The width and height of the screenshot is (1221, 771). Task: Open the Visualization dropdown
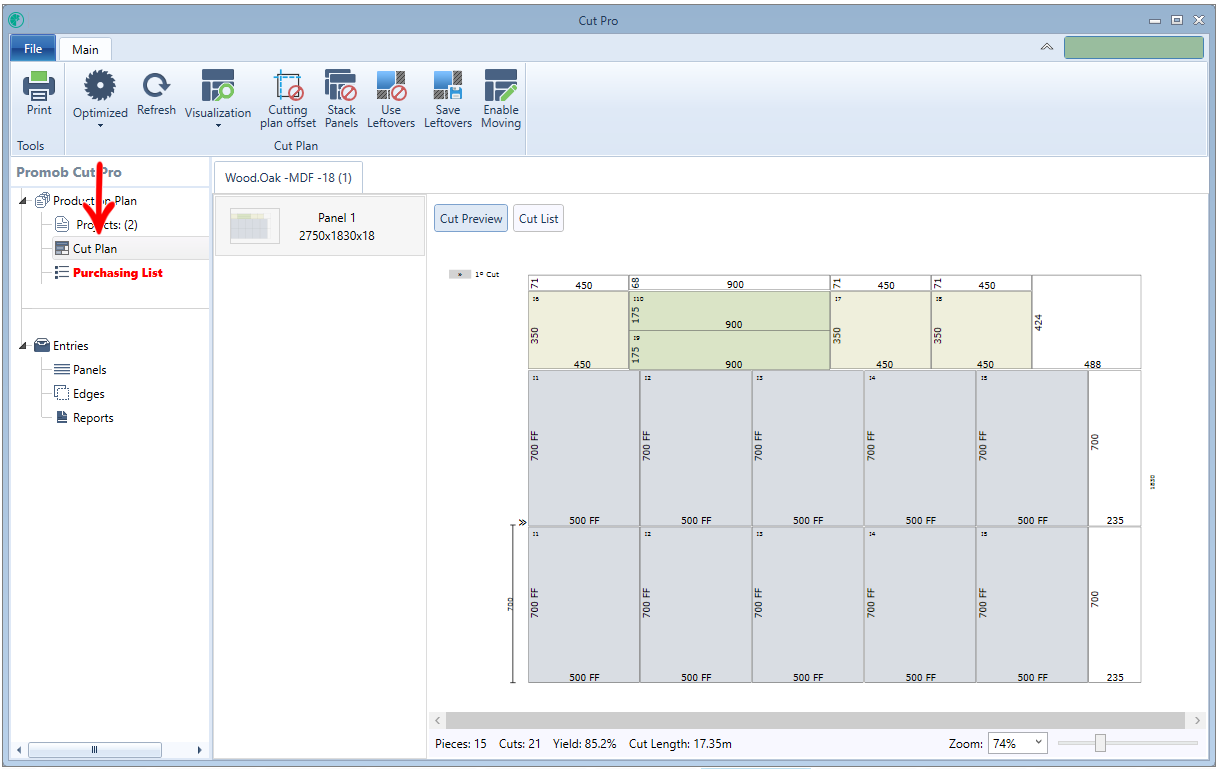tap(218, 99)
